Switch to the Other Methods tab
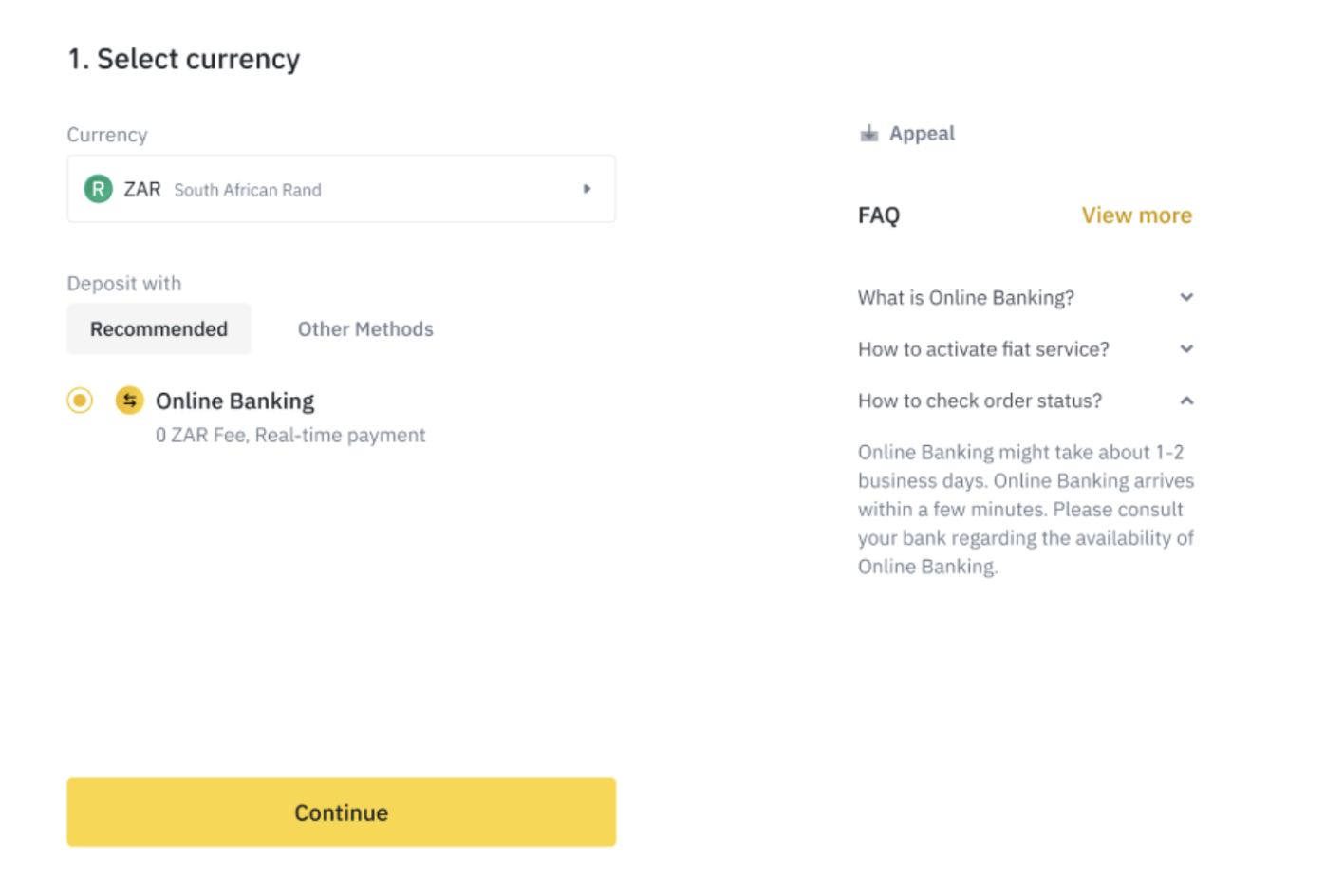The height and width of the screenshot is (896, 1325). [365, 329]
